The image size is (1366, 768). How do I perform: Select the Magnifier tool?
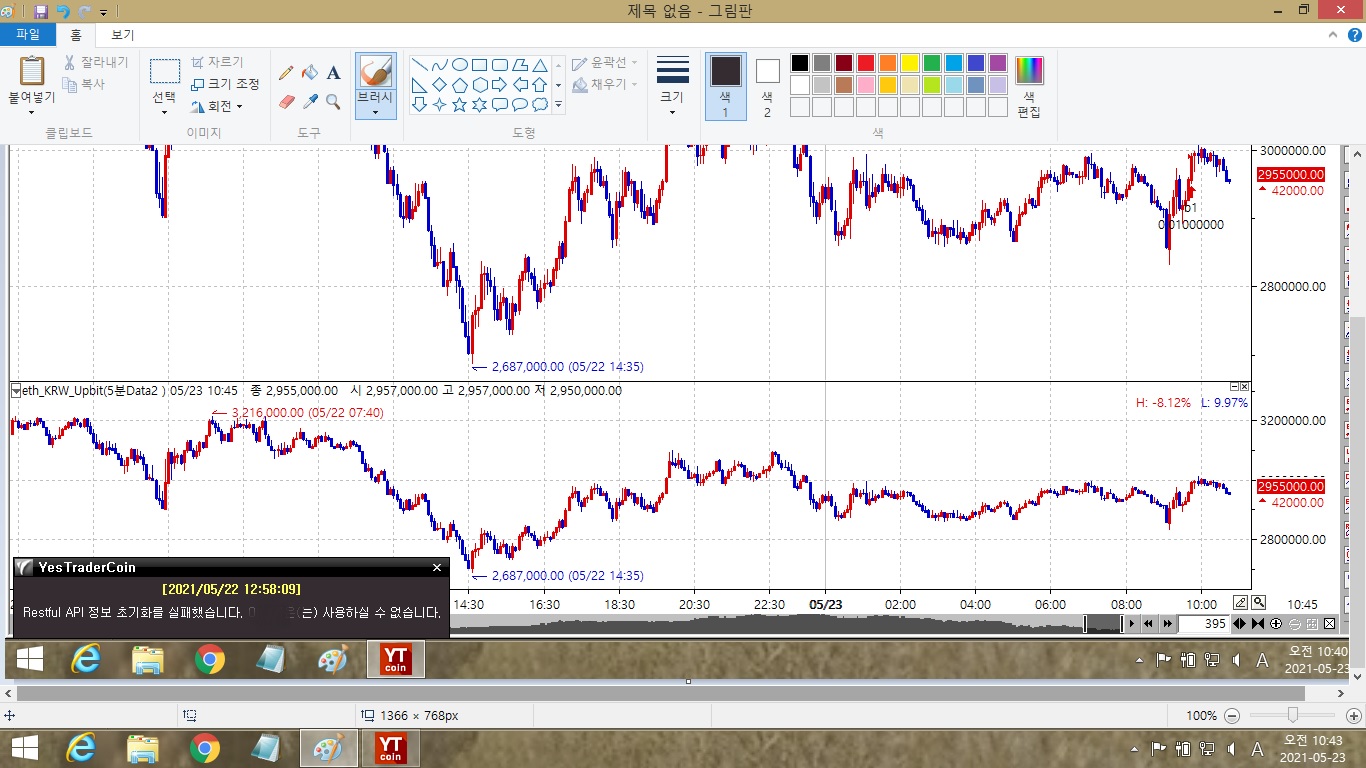(x=334, y=102)
